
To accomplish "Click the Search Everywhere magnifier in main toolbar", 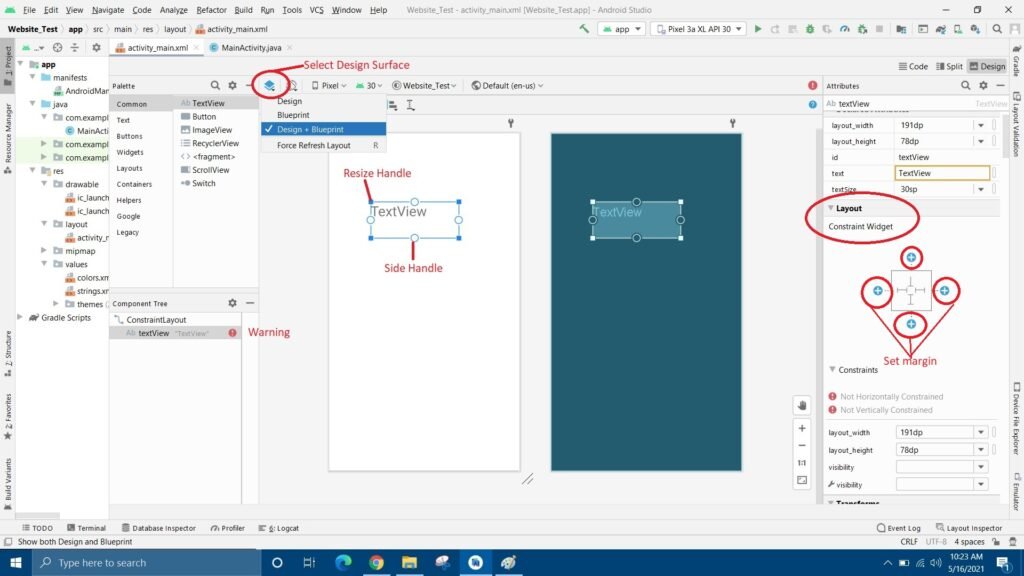I will point(997,29).
